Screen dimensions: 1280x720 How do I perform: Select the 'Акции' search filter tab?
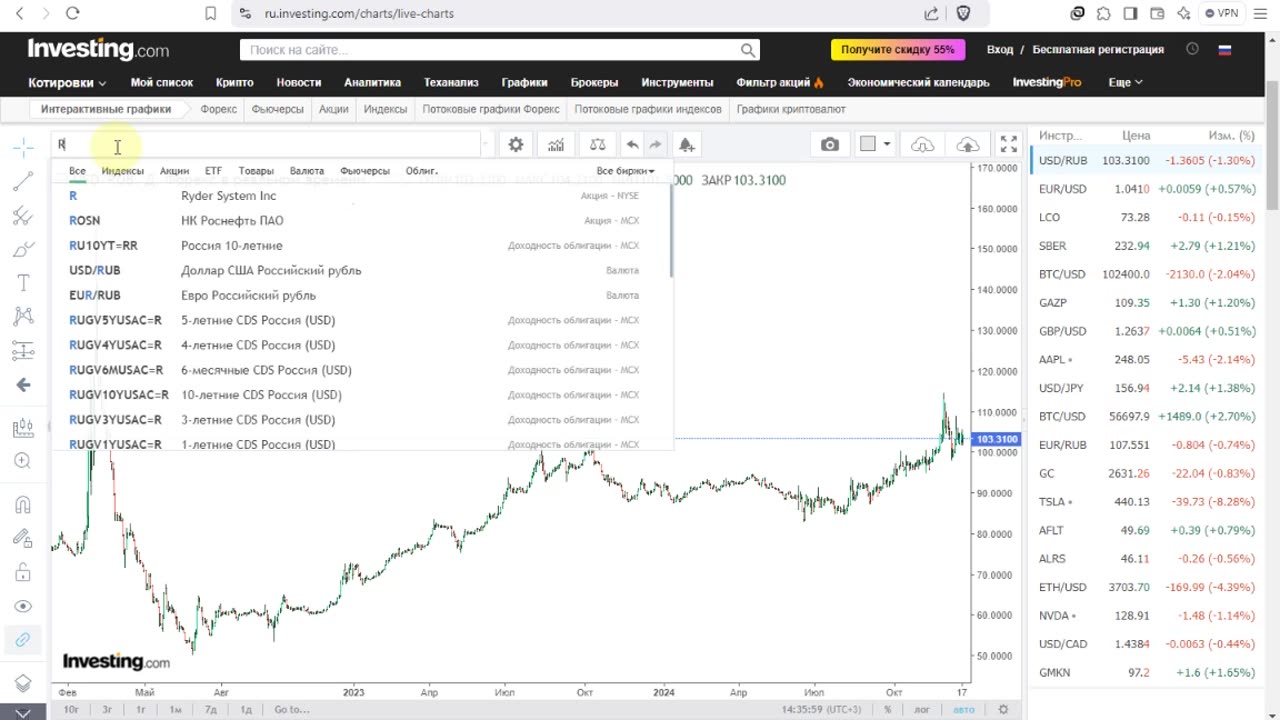174,171
